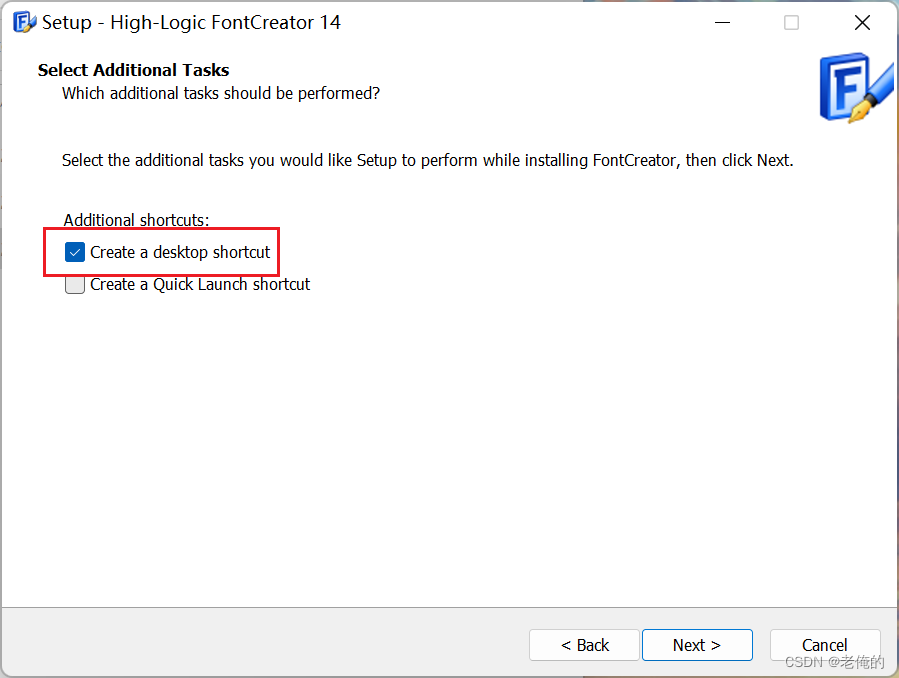Click Back to return to the previous step
The height and width of the screenshot is (678, 899).
[x=584, y=645]
